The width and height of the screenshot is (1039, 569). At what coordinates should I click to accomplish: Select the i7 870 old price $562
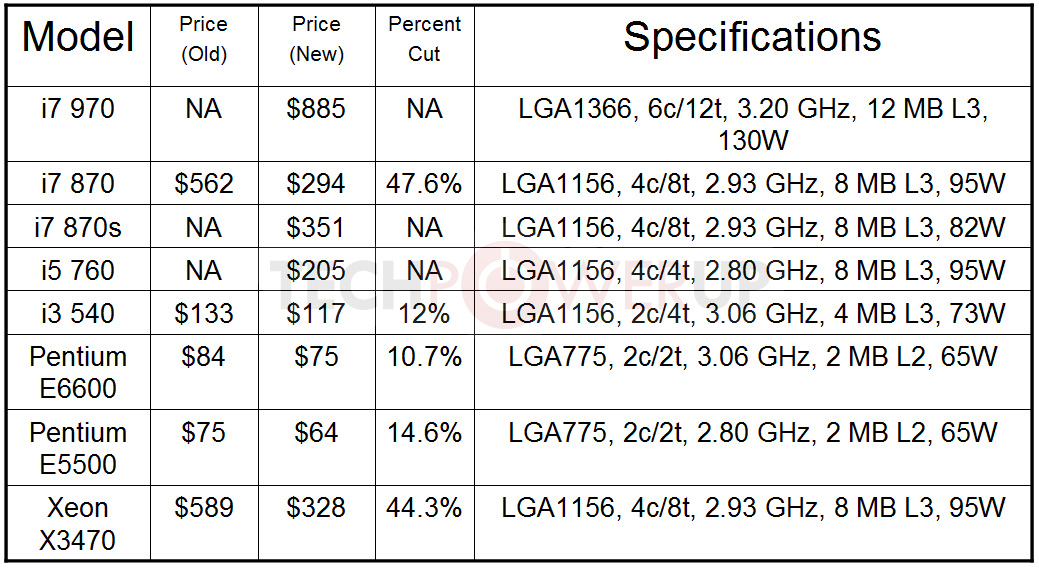(x=204, y=184)
